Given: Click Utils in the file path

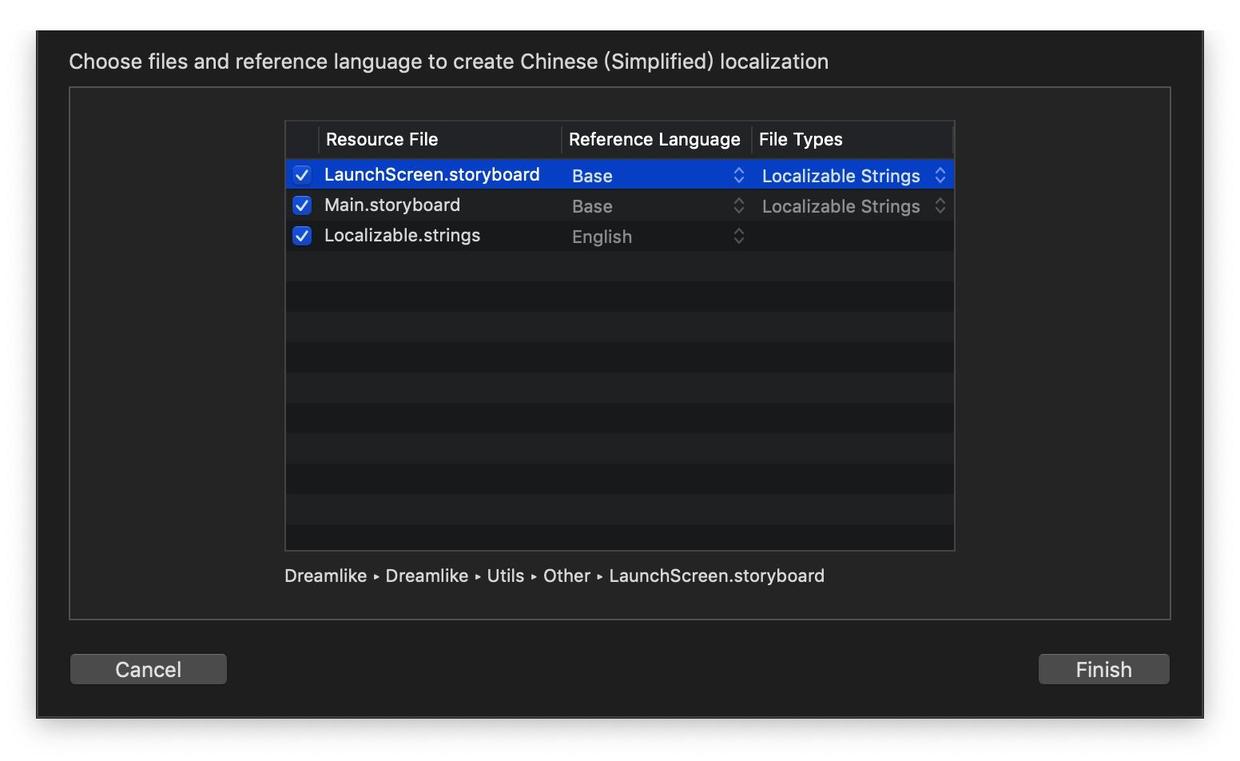Looking at the screenshot, I should (x=505, y=576).
